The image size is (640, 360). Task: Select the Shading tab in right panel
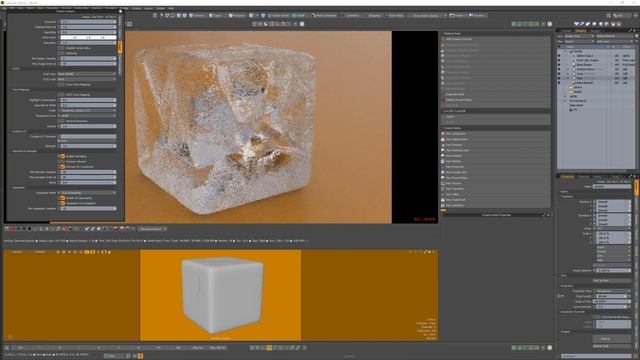(580, 31)
